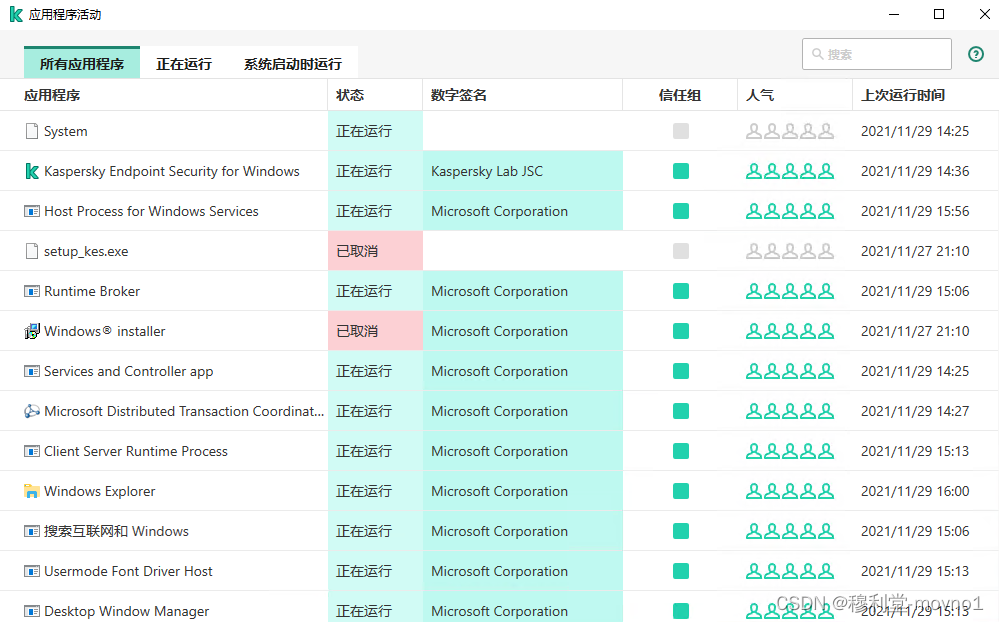Viewport: 999px width, 622px height.
Task: Click the Windows Explorer folder icon
Action: coord(31,491)
